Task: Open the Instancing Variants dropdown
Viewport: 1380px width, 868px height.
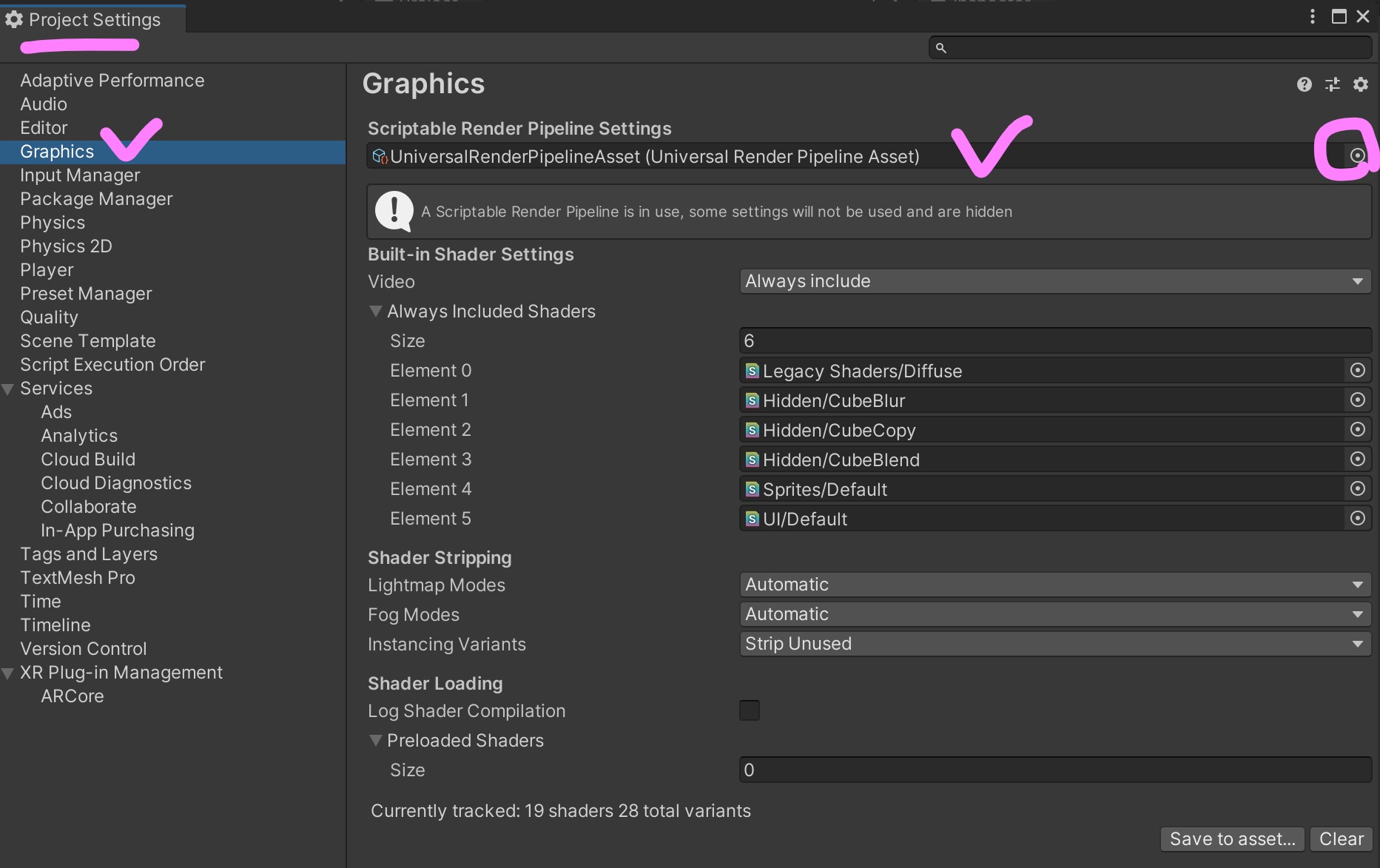Action: click(x=1055, y=644)
